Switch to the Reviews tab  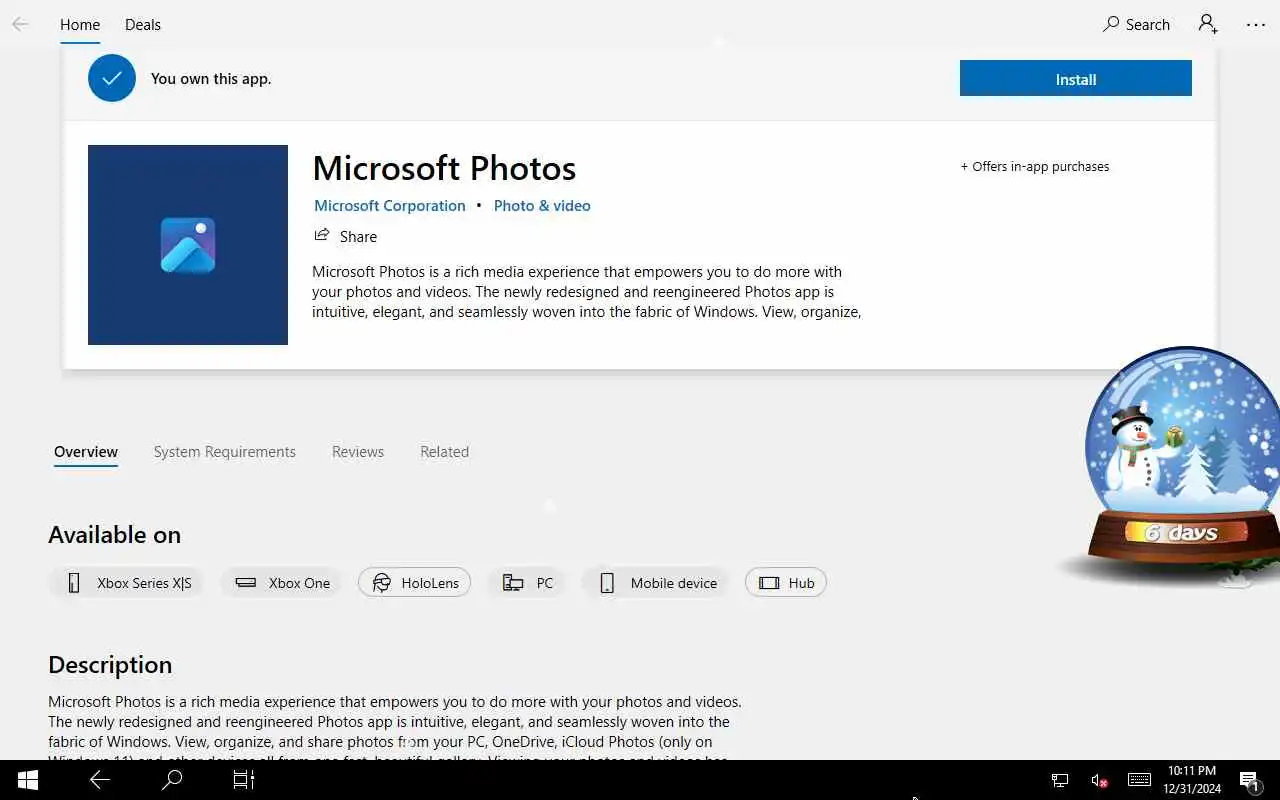(x=358, y=452)
